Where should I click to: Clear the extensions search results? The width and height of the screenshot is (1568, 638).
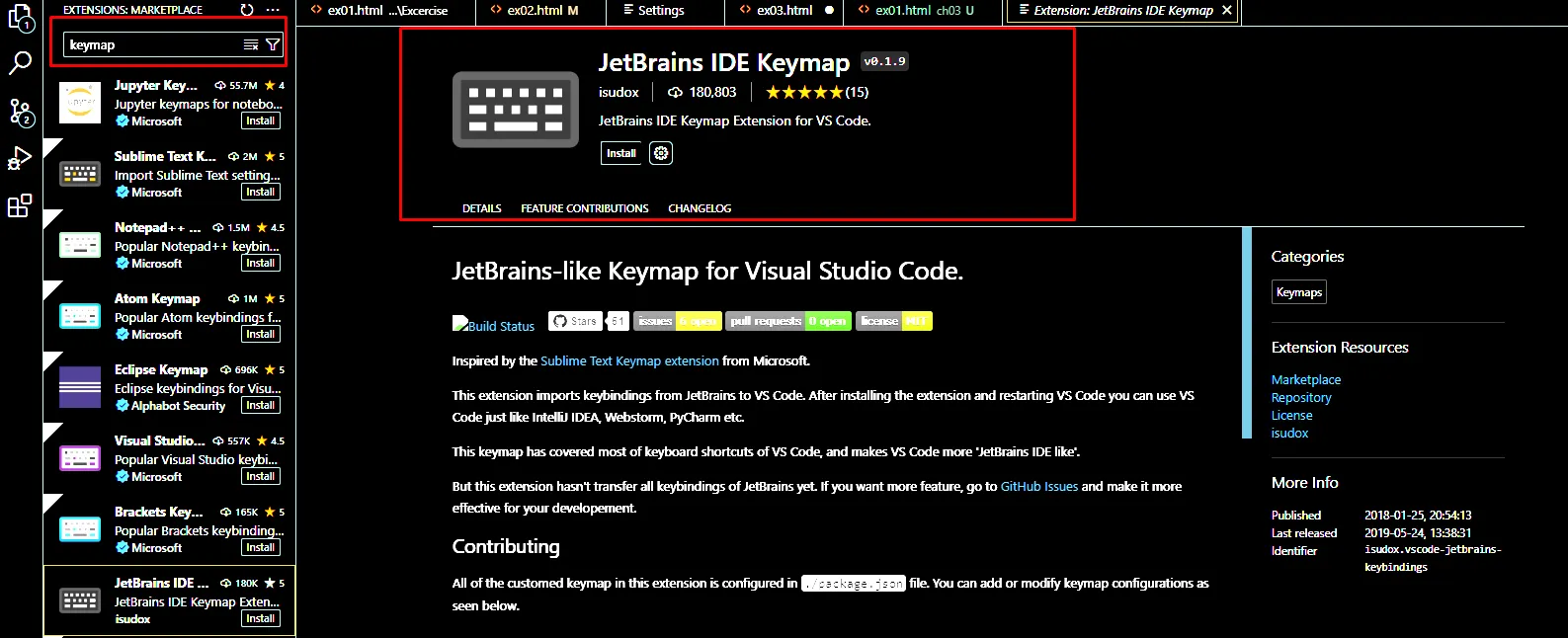coord(251,44)
